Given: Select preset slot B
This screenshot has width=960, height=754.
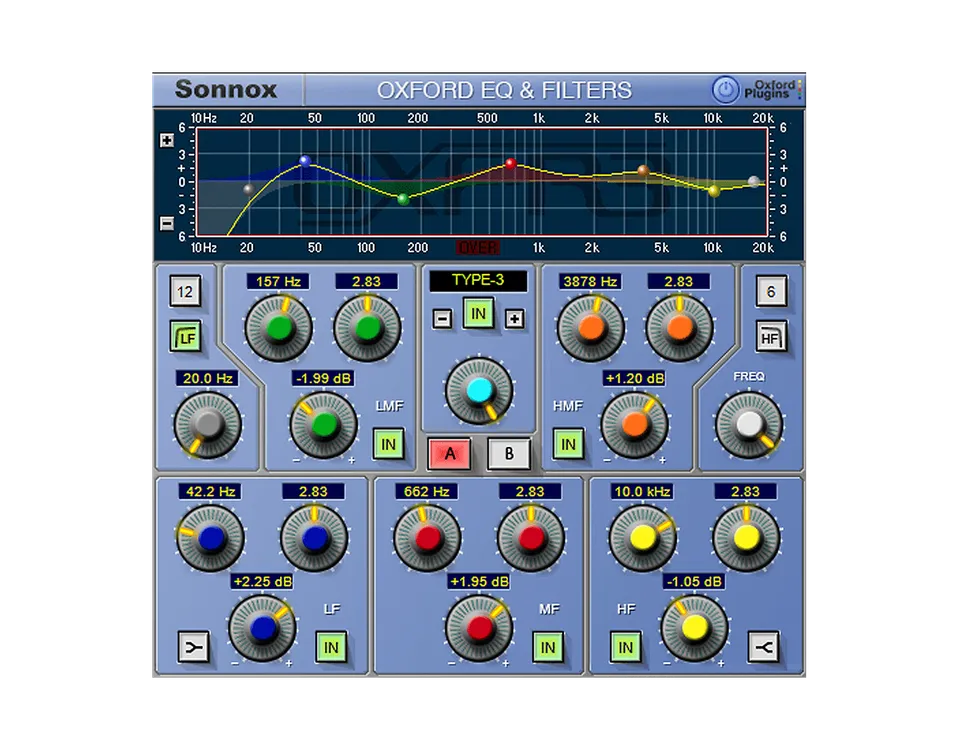Looking at the screenshot, I should 509,454.
